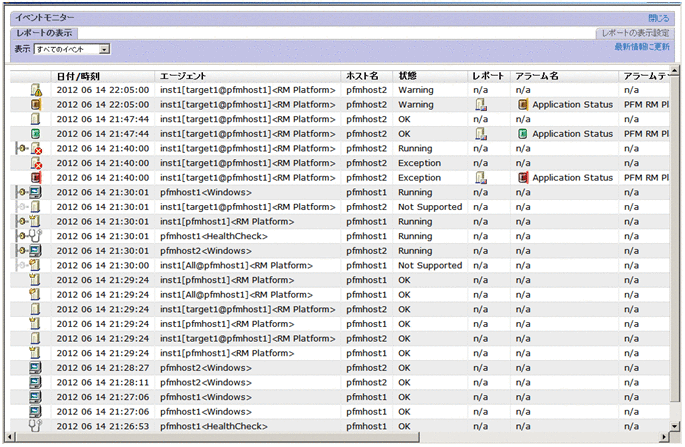Sort by the 日付/時刻 column header

(x=78, y=75)
